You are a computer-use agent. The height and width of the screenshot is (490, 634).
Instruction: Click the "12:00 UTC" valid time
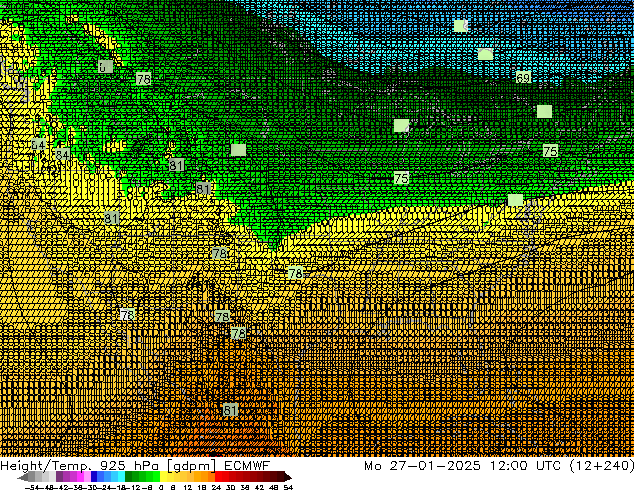526,466
